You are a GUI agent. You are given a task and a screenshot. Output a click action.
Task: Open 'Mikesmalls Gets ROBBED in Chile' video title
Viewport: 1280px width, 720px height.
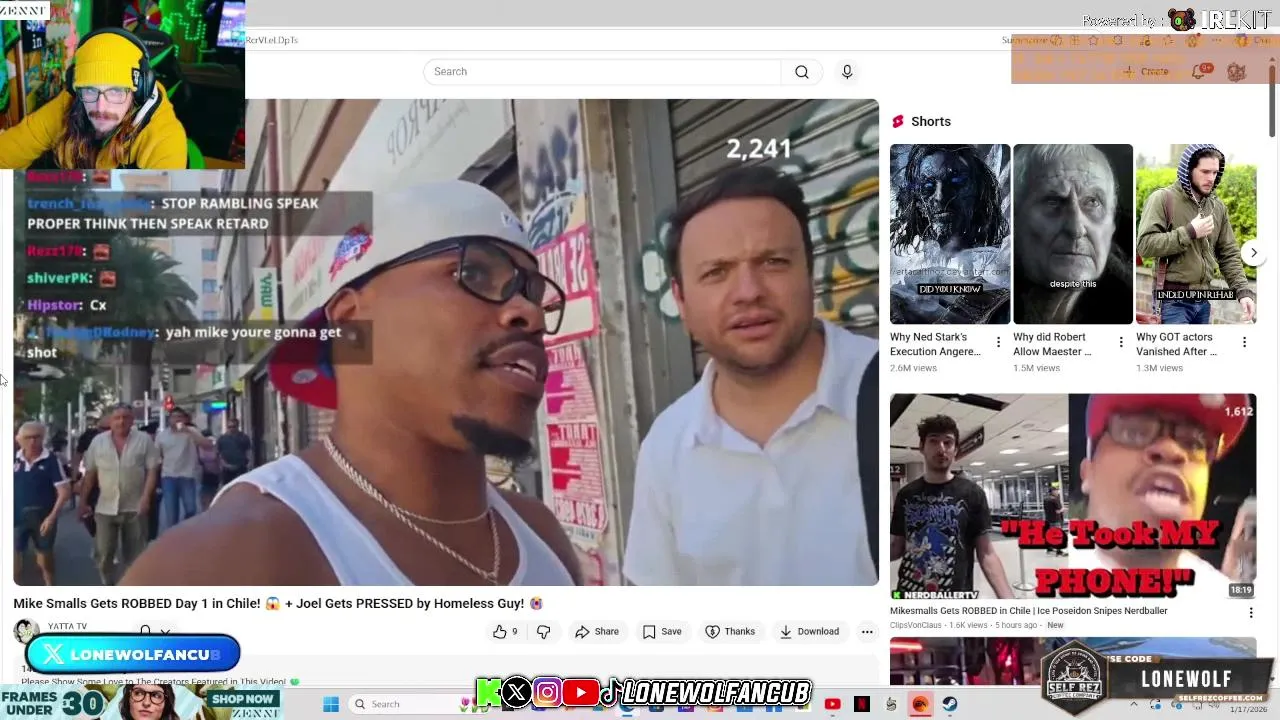coord(1029,611)
